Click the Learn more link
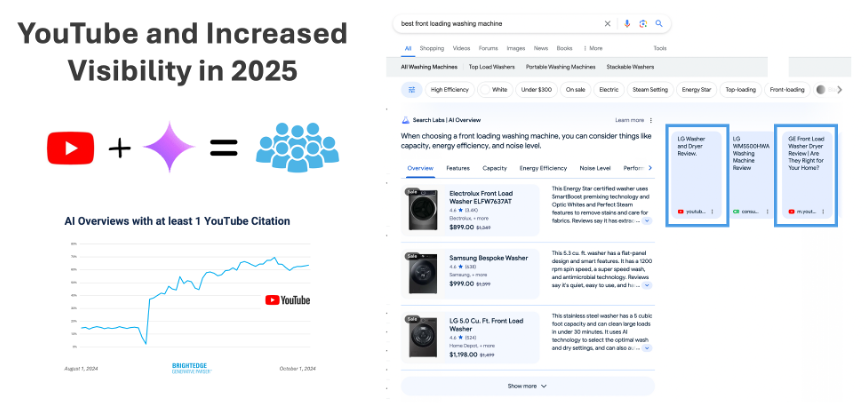 [x=629, y=120]
